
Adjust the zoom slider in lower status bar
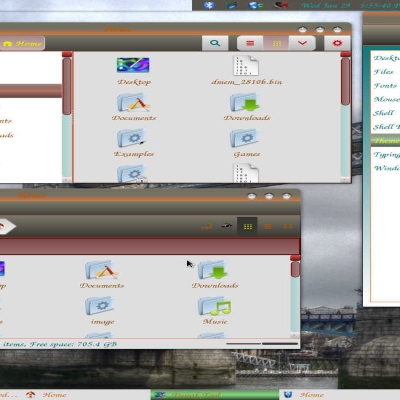262,343
